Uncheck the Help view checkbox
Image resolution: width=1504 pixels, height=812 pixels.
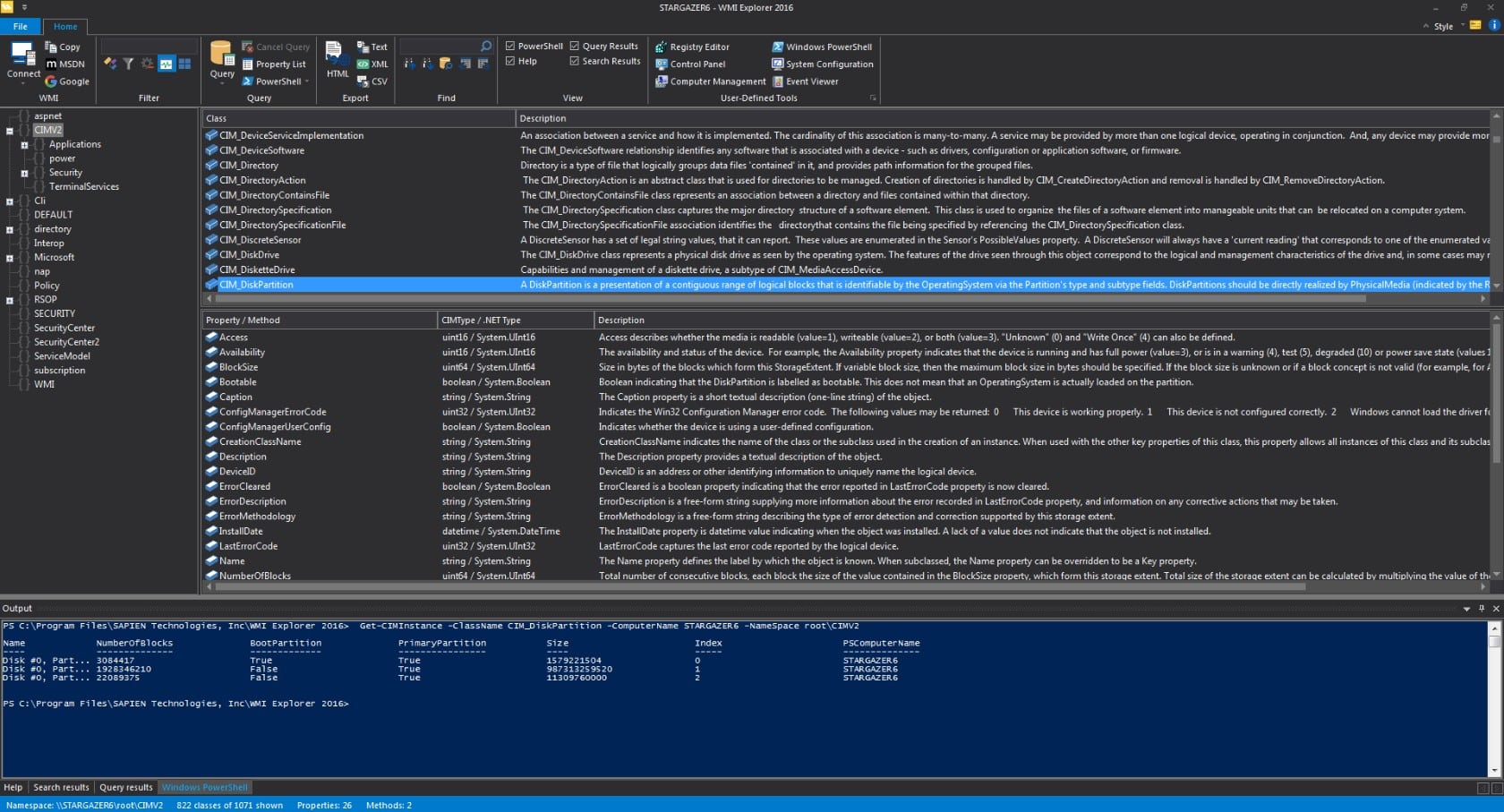(x=510, y=61)
